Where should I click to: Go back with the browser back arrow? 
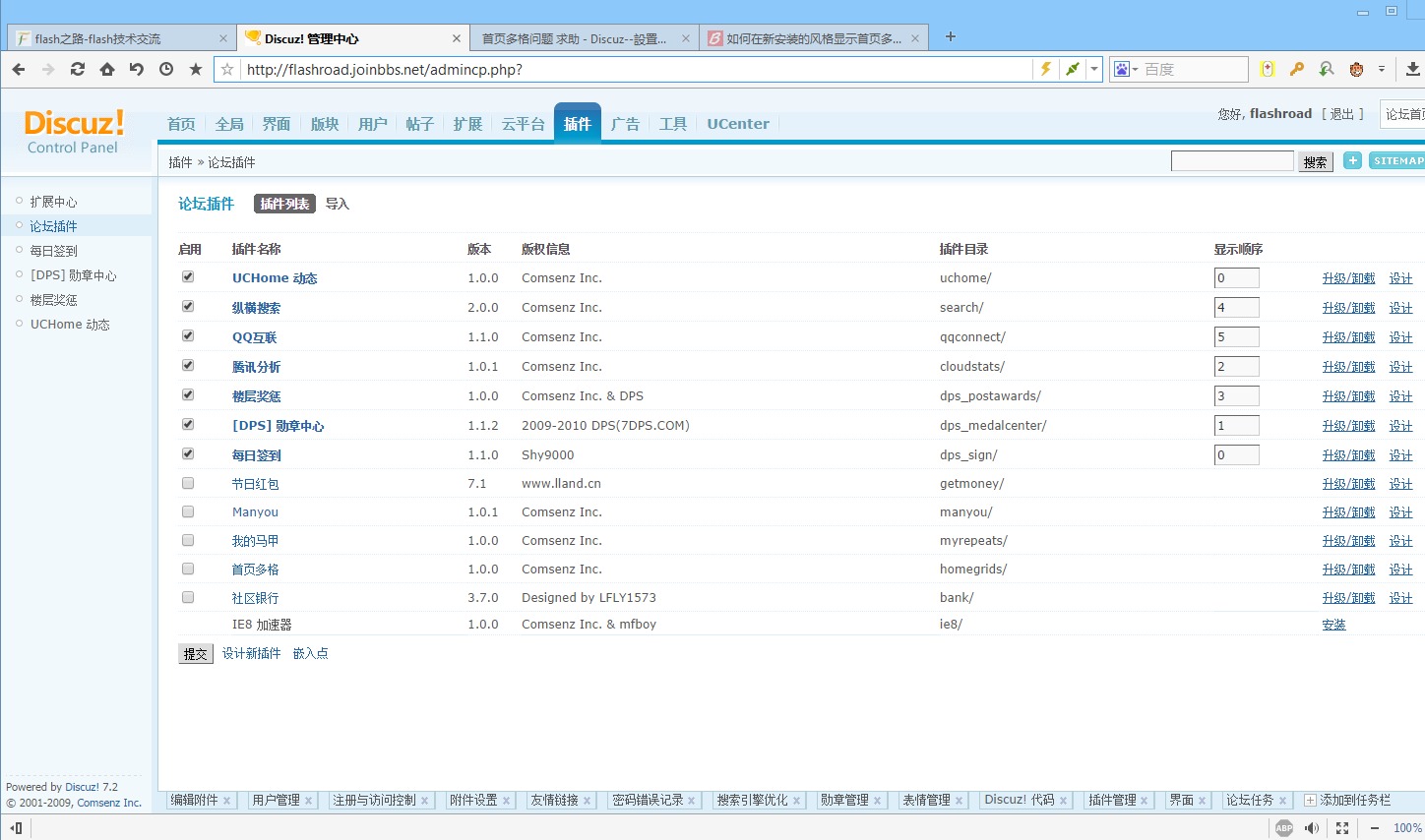click(x=19, y=69)
